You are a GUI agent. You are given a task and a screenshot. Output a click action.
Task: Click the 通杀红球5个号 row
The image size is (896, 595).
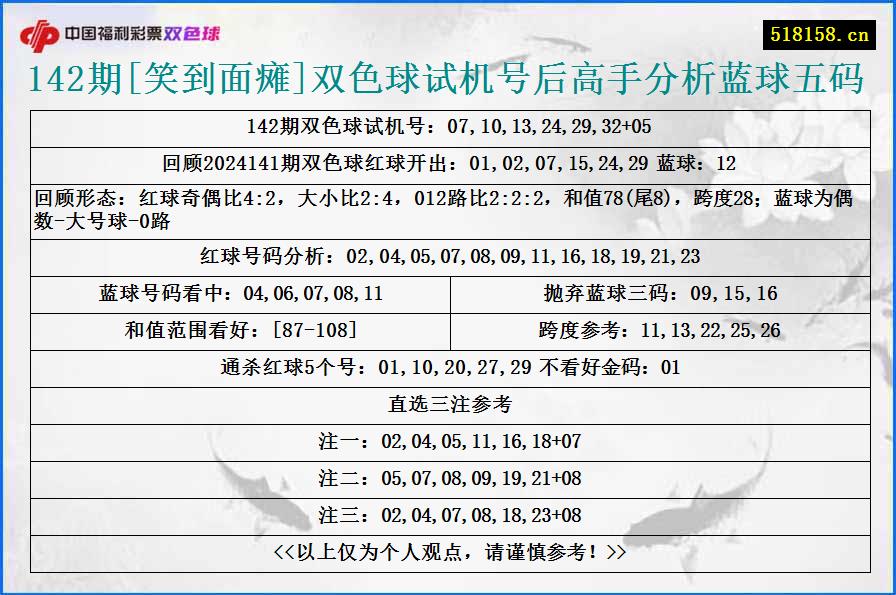tap(448, 367)
